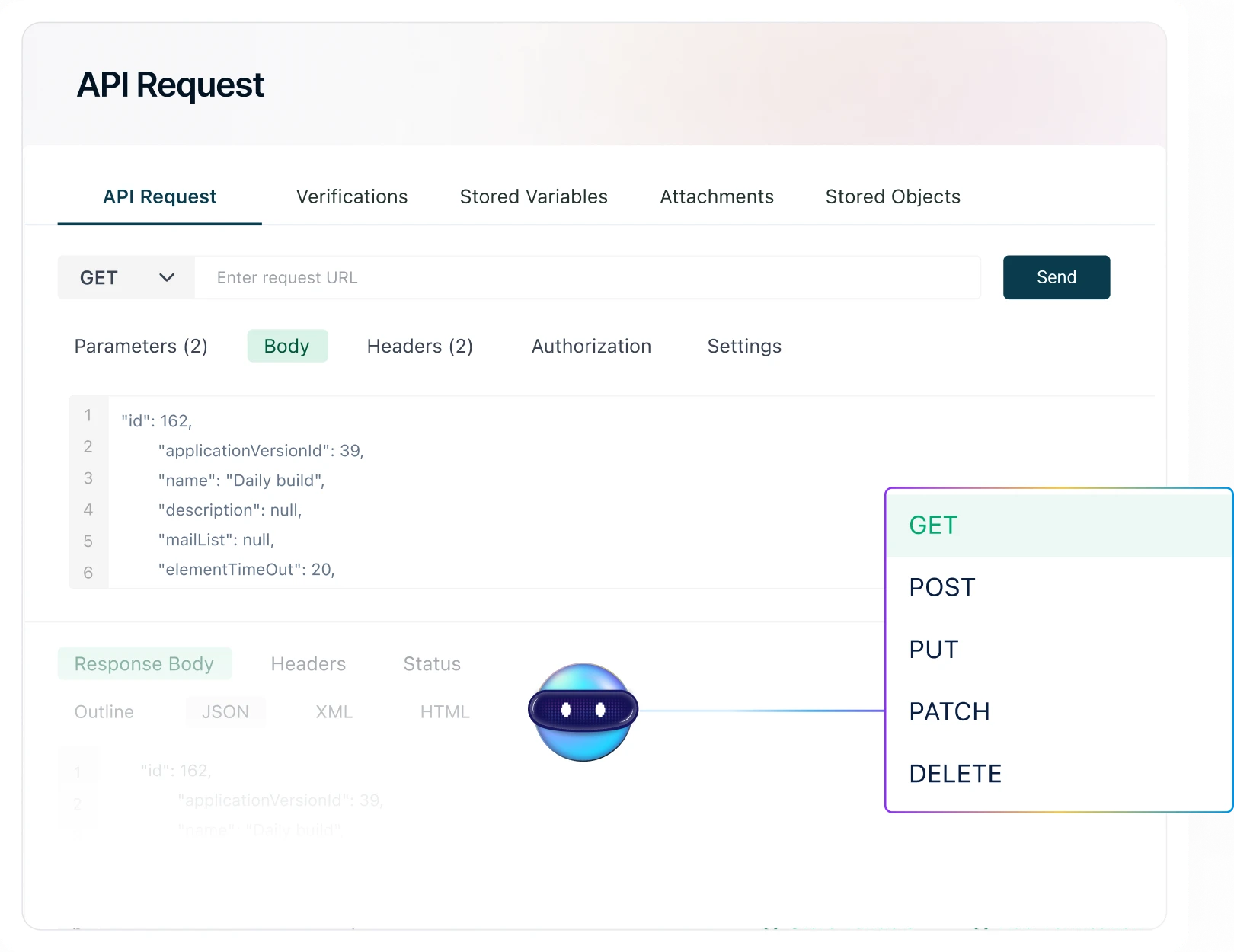Open the Stored Variables tab
Image resolution: width=1234 pixels, height=952 pixels.
533,196
